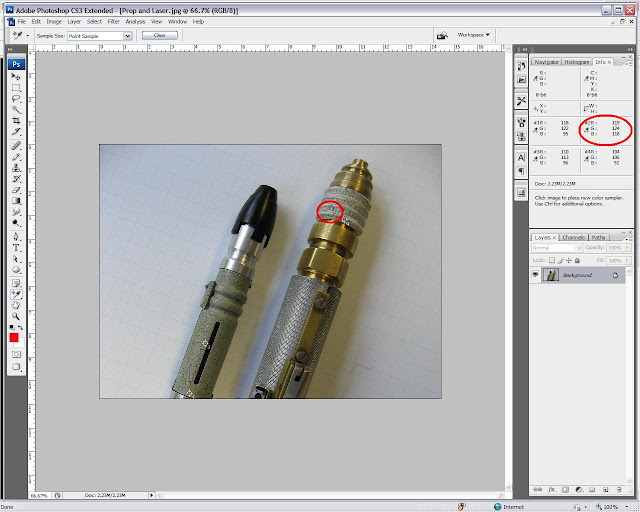Switch to the Paths tab
The height and width of the screenshot is (512, 640).
tap(598, 237)
